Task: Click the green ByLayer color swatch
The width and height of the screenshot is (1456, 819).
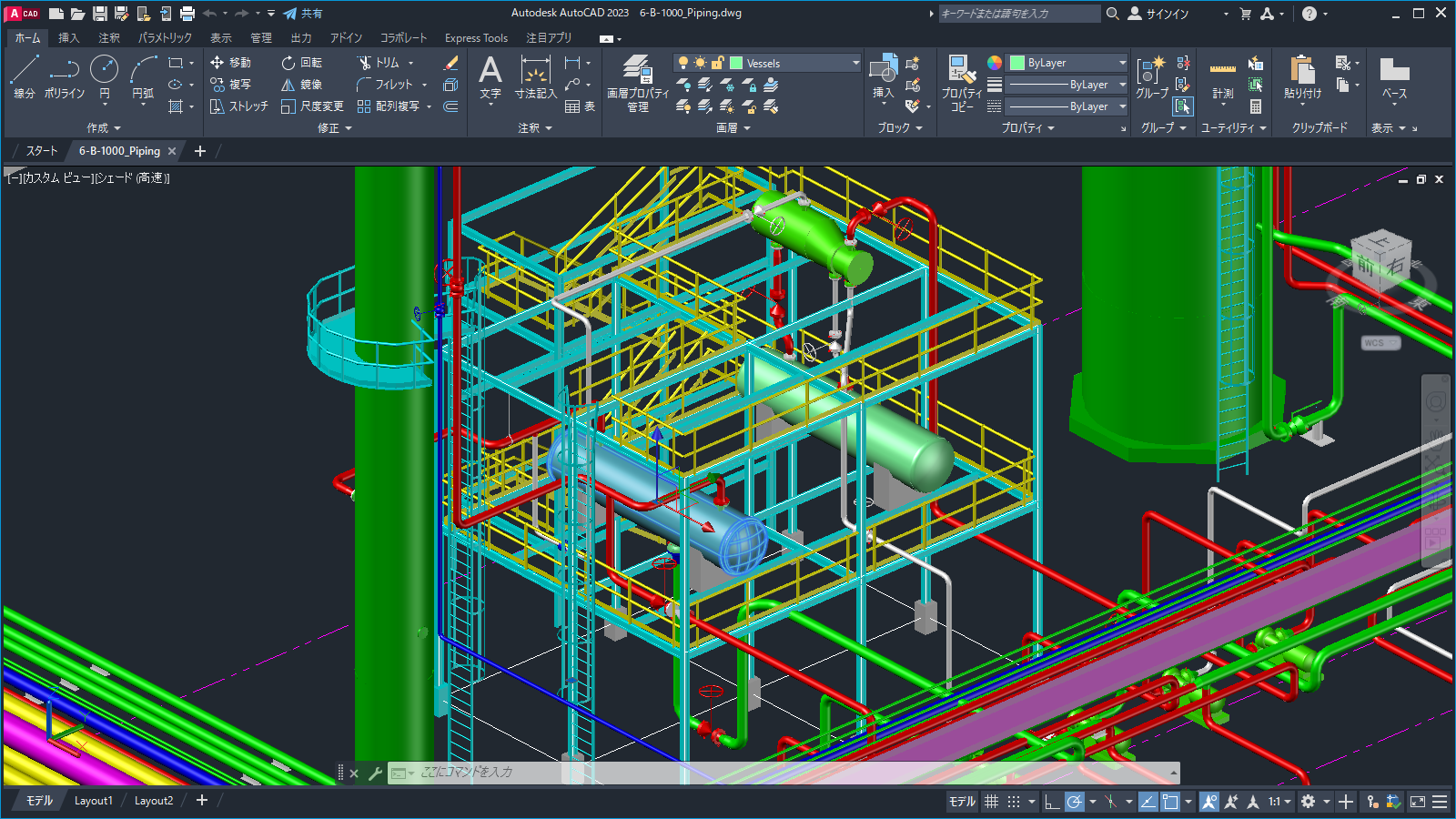Action: point(1016,62)
